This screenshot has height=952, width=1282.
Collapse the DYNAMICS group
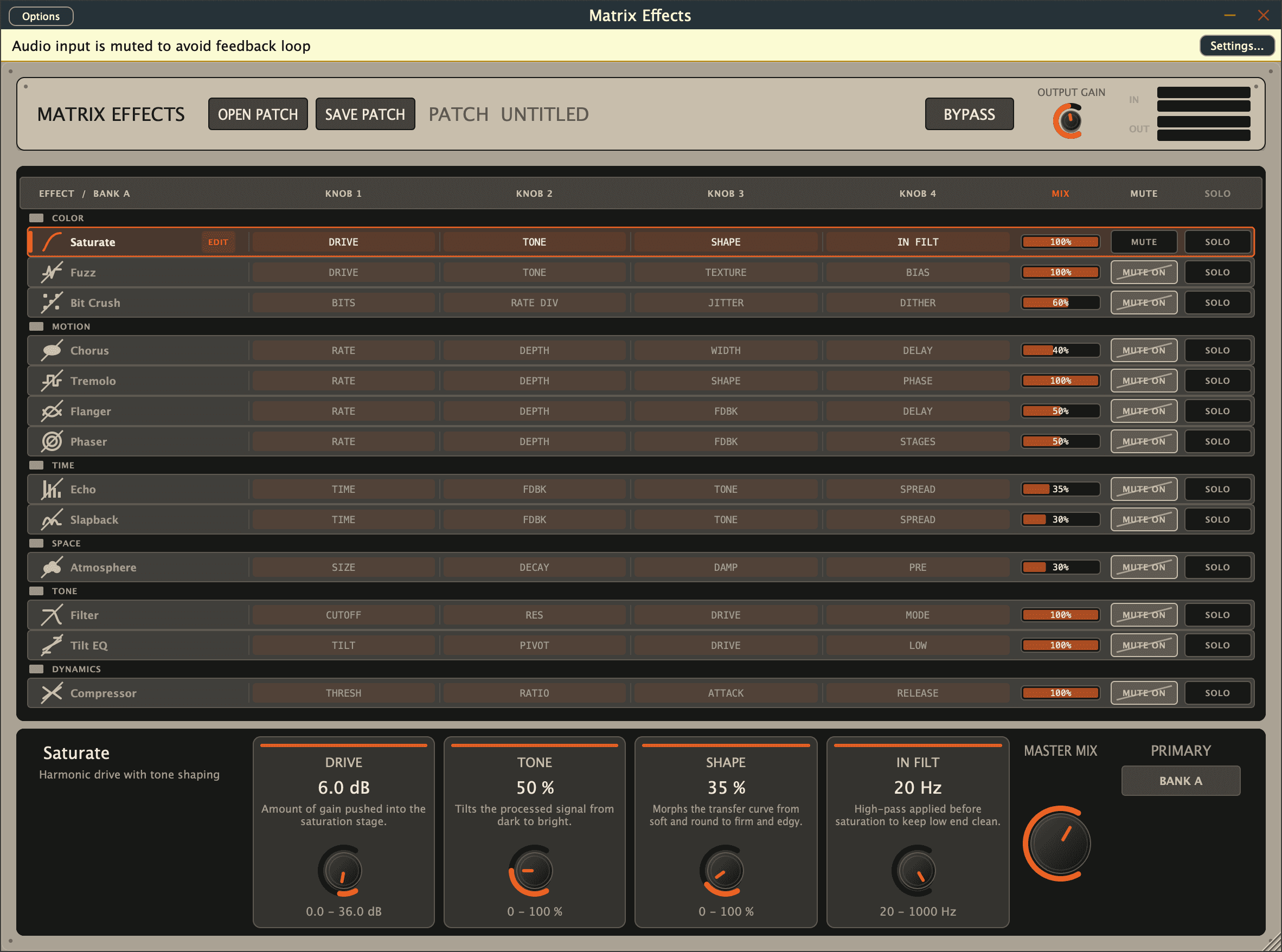36,669
